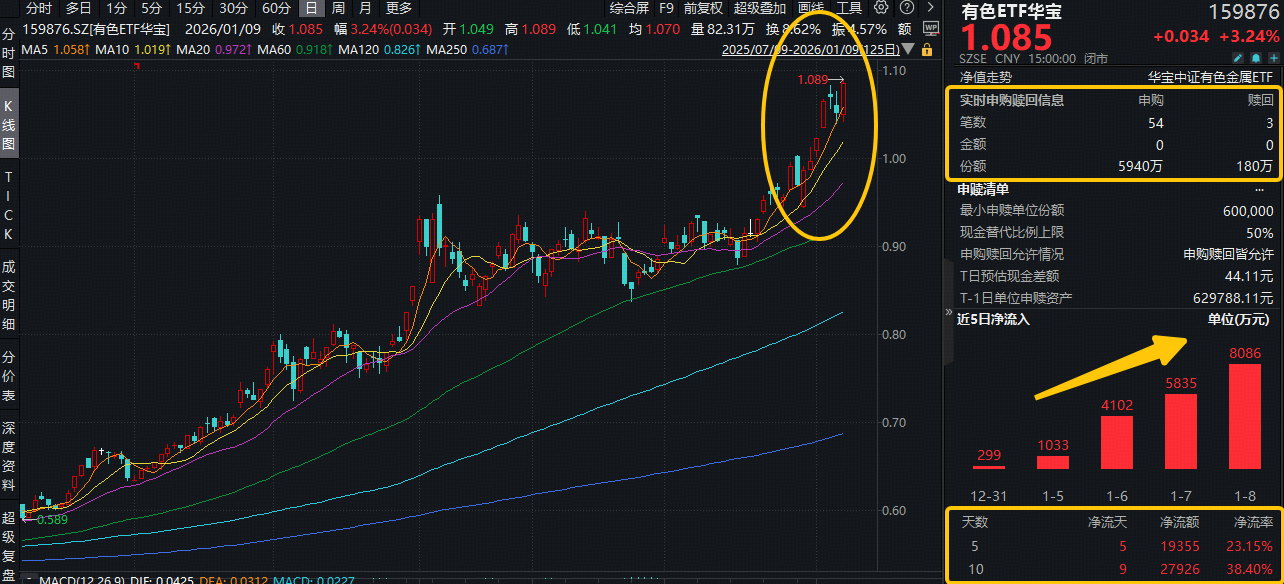Screen dimensions: 1284x584
Task: Click the lock icon beside date range
Action: coord(927,49)
